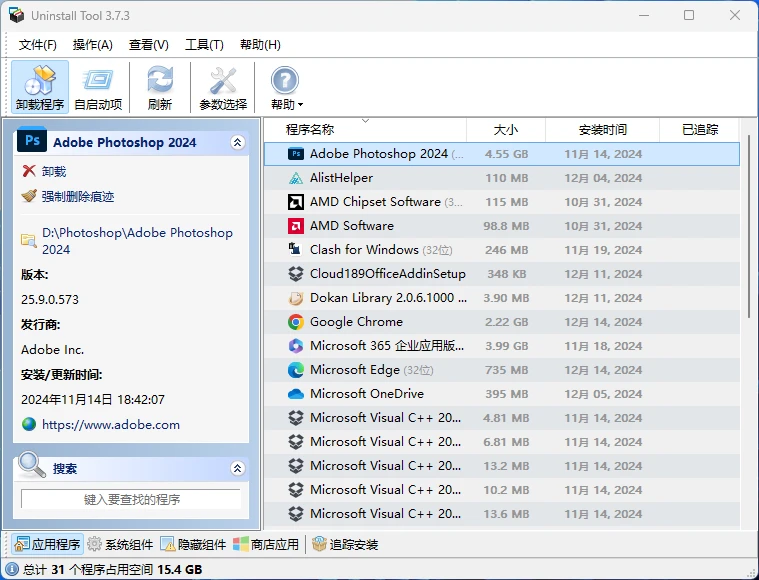The height and width of the screenshot is (580, 759).
Task: Select the AMD Software row name
Action: point(352,226)
